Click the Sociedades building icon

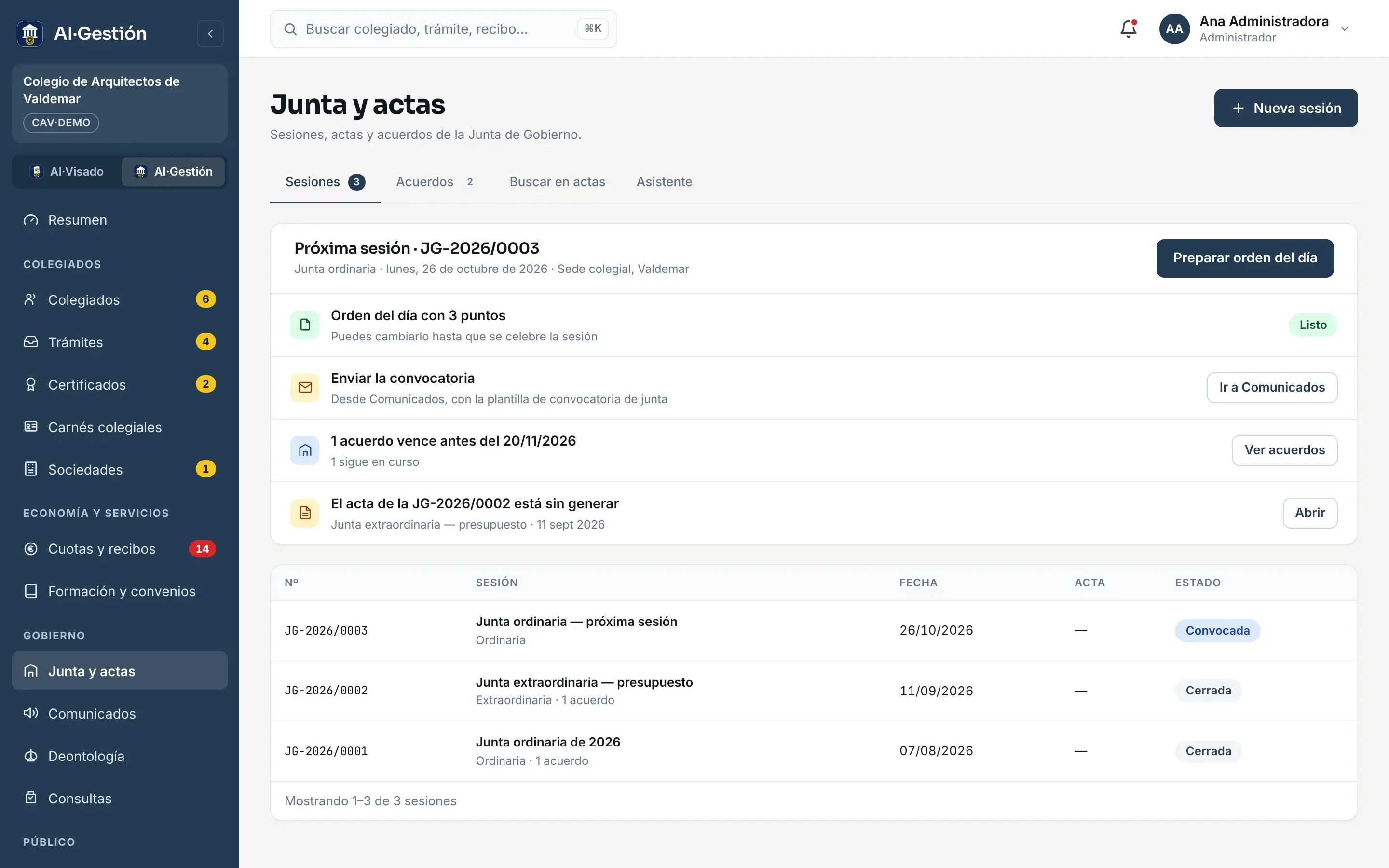(30, 470)
